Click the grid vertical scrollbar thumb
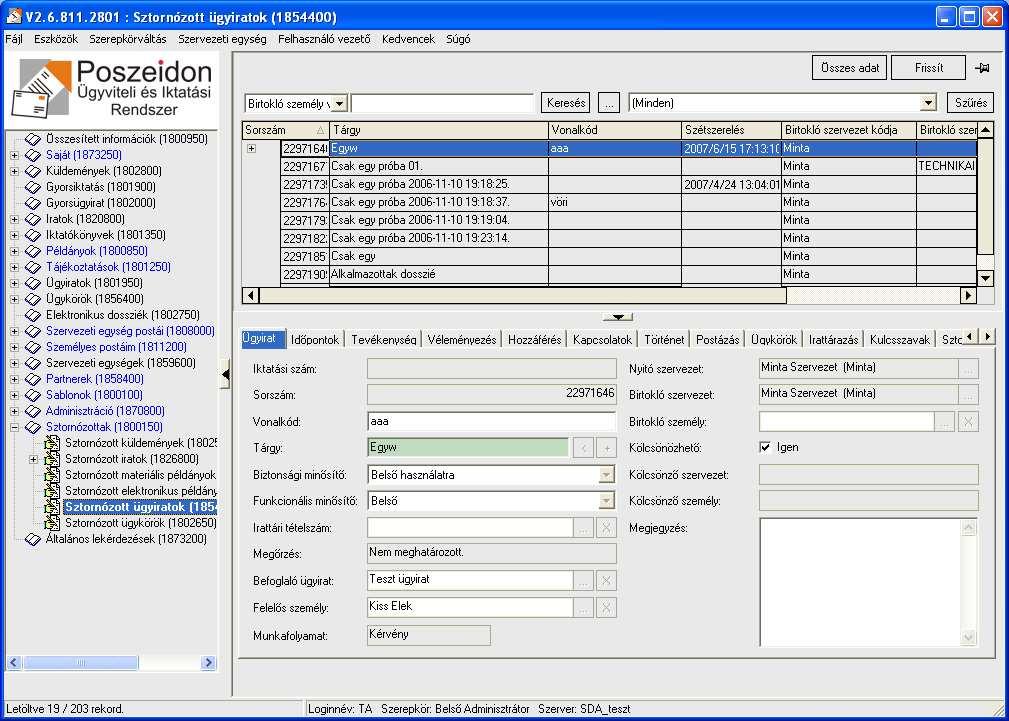Image resolution: width=1009 pixels, height=721 pixels. (x=985, y=196)
